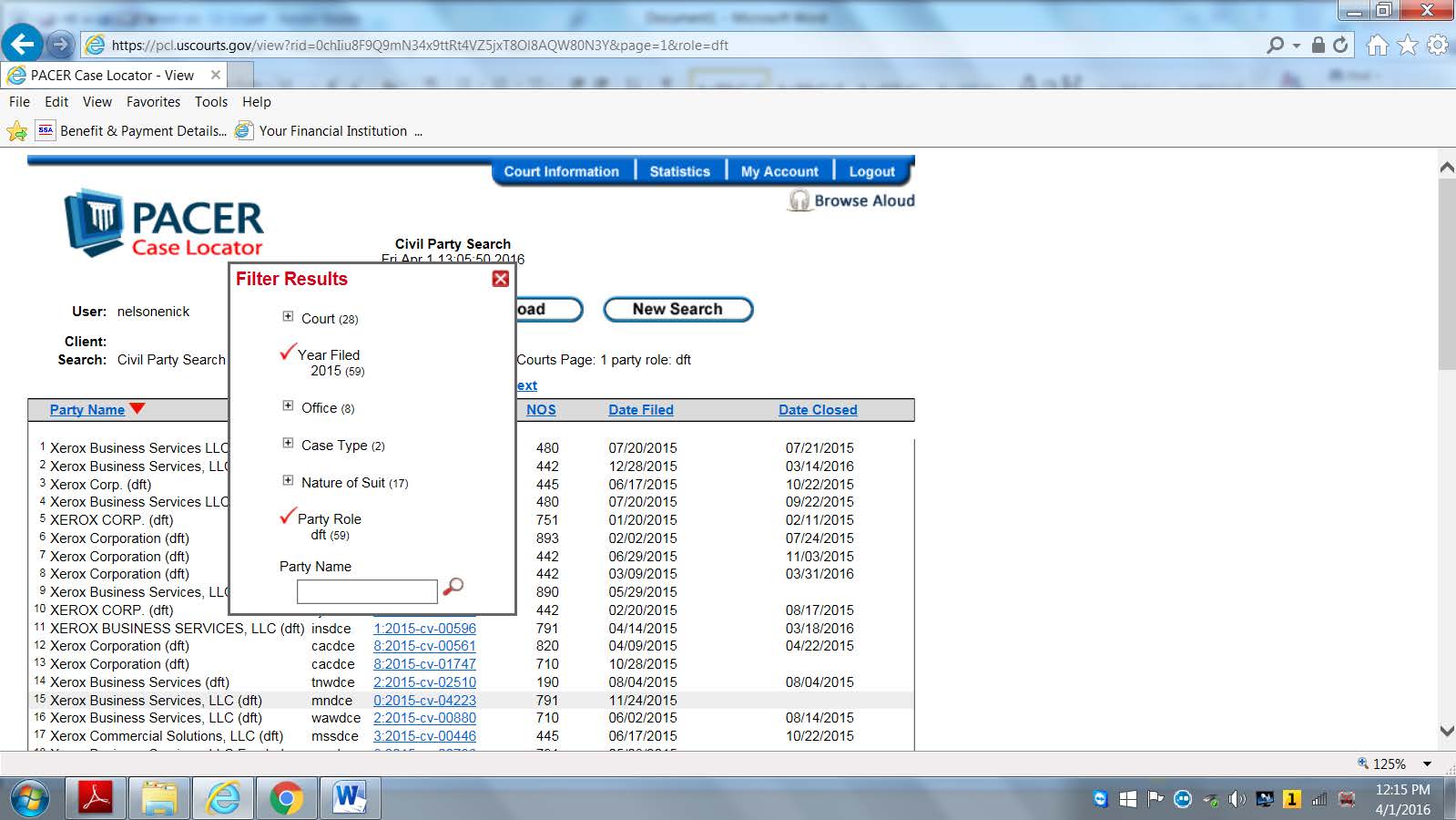1456x820 pixels.
Task: Open case link 2:2015-cv-00880
Action: pos(424,718)
